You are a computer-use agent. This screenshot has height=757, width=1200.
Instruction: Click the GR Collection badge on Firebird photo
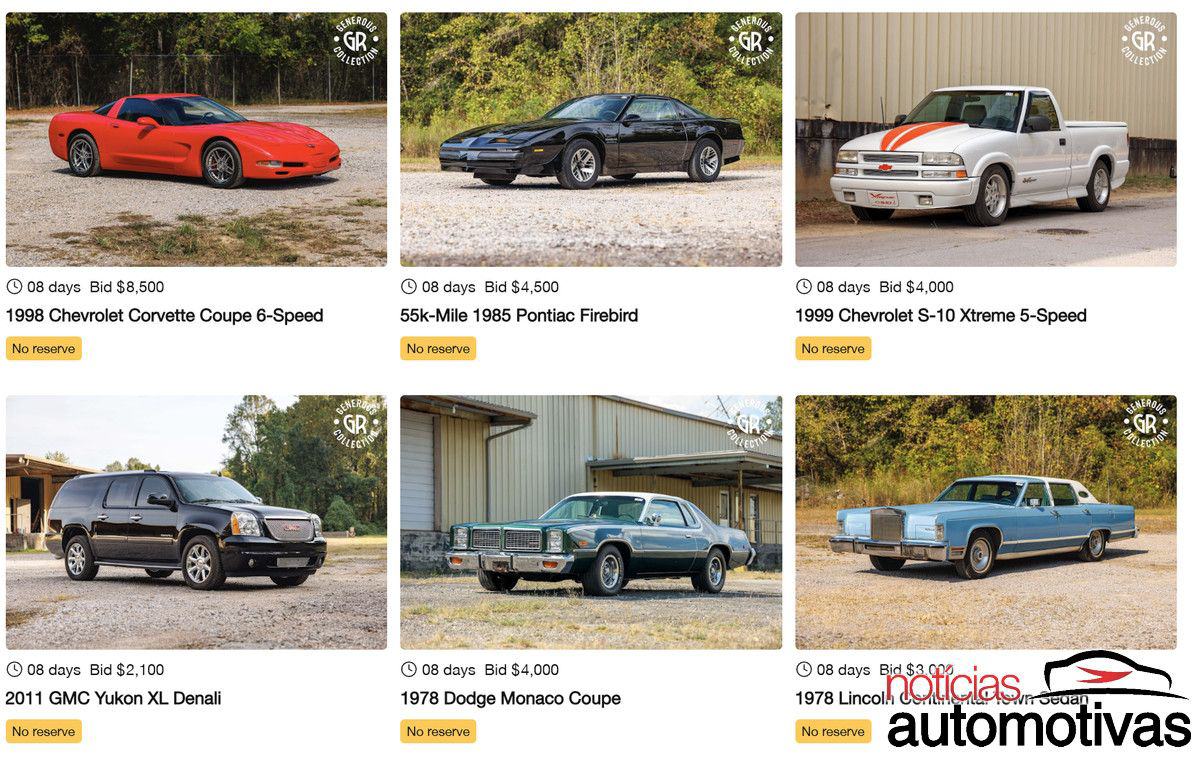pyautogui.click(x=751, y=43)
